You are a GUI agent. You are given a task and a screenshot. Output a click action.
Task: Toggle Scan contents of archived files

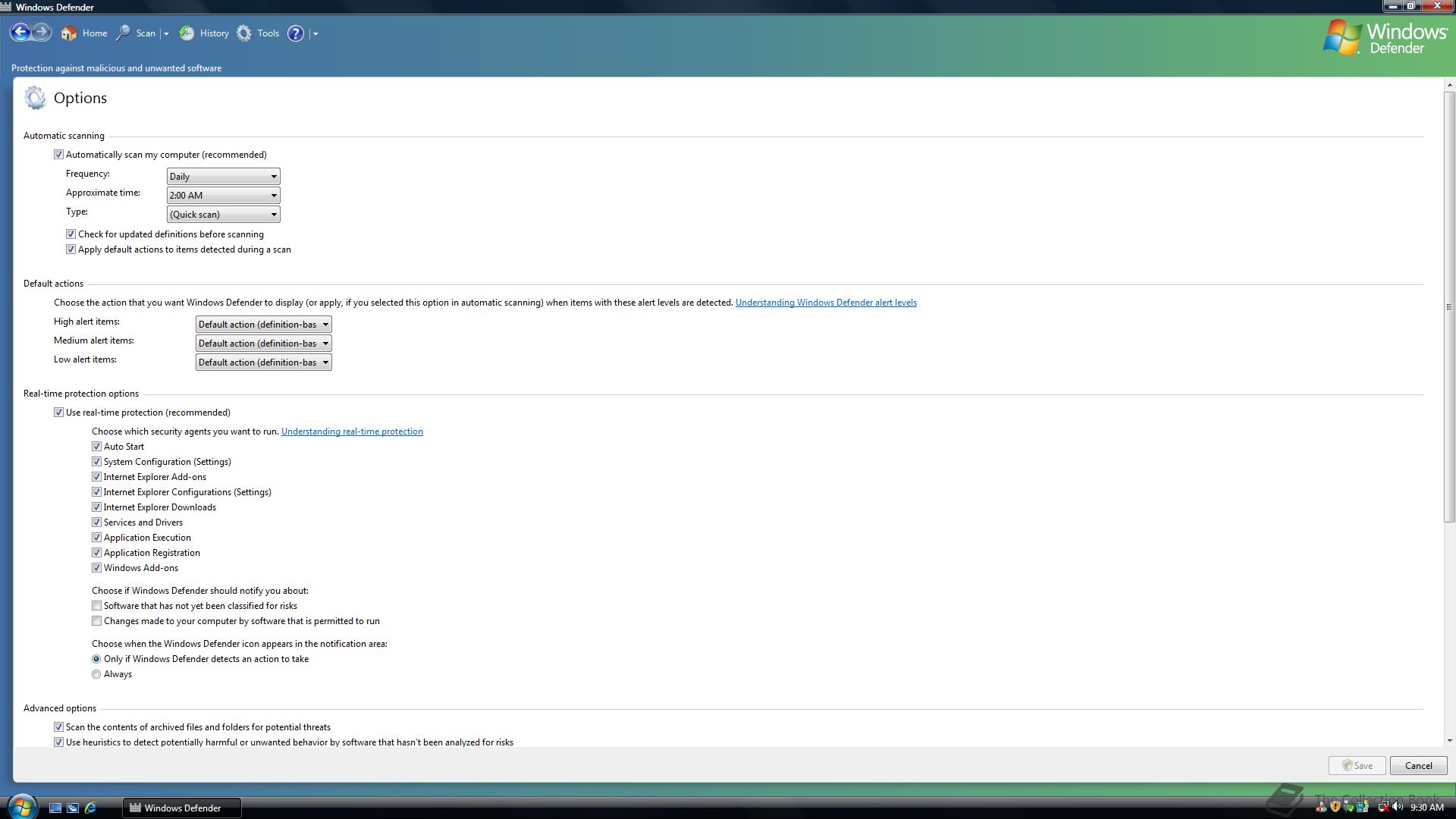(58, 727)
